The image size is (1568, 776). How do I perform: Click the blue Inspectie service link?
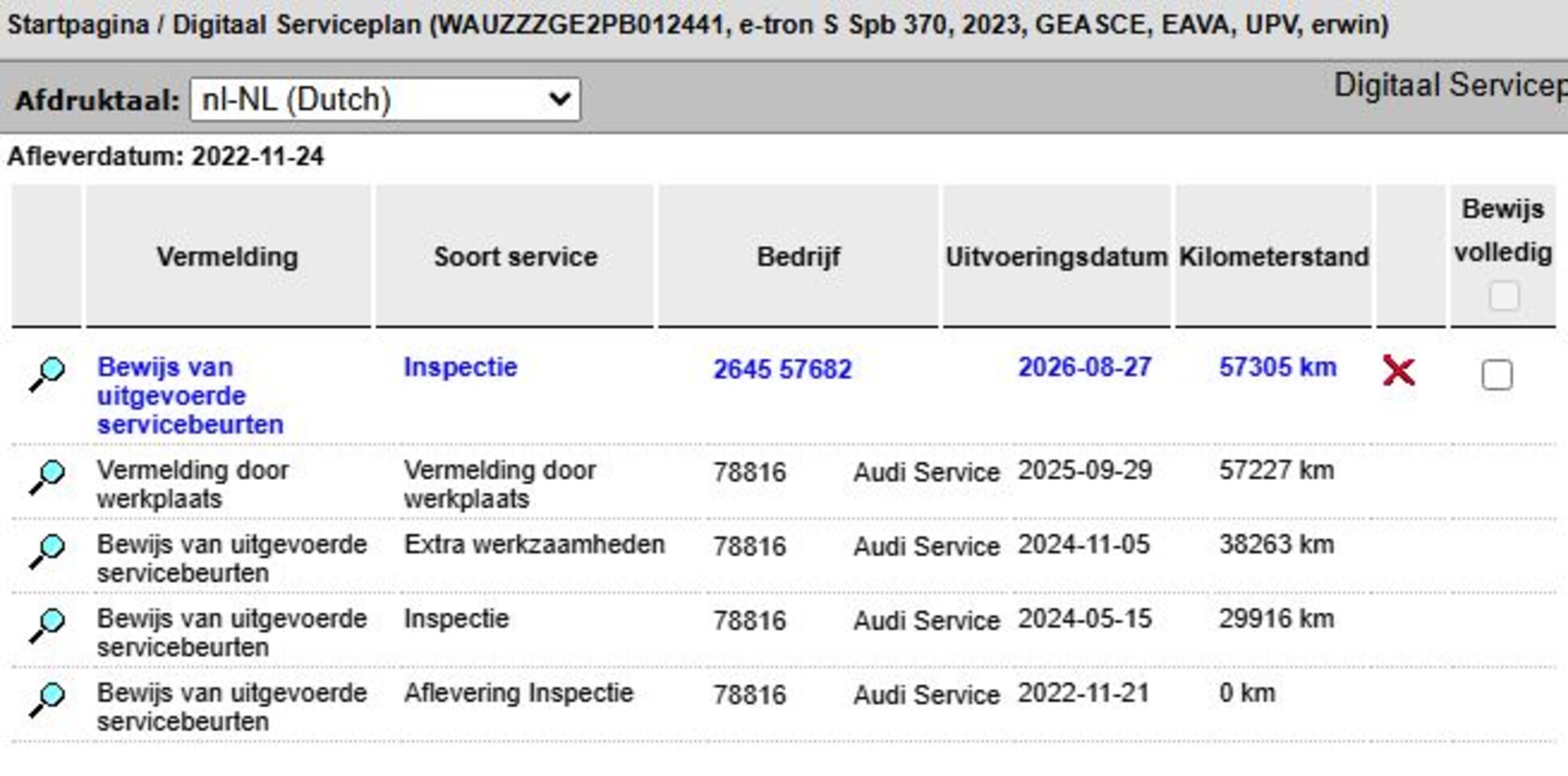[x=460, y=367]
